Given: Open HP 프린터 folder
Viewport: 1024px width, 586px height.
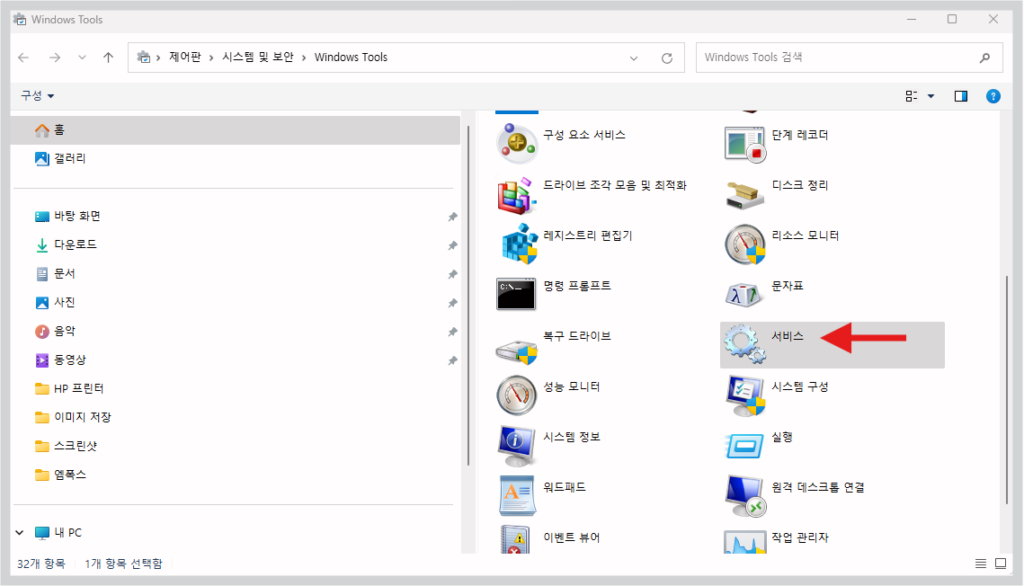Looking at the screenshot, I should click(x=78, y=389).
